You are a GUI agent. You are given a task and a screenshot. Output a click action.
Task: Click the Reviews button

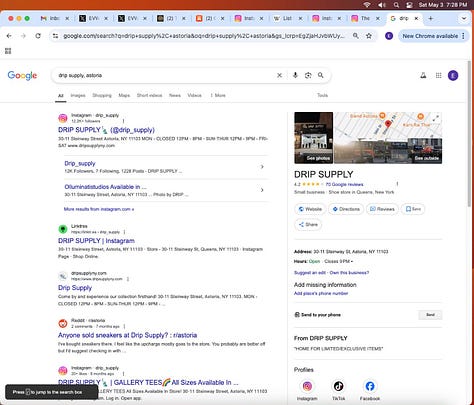382,209
